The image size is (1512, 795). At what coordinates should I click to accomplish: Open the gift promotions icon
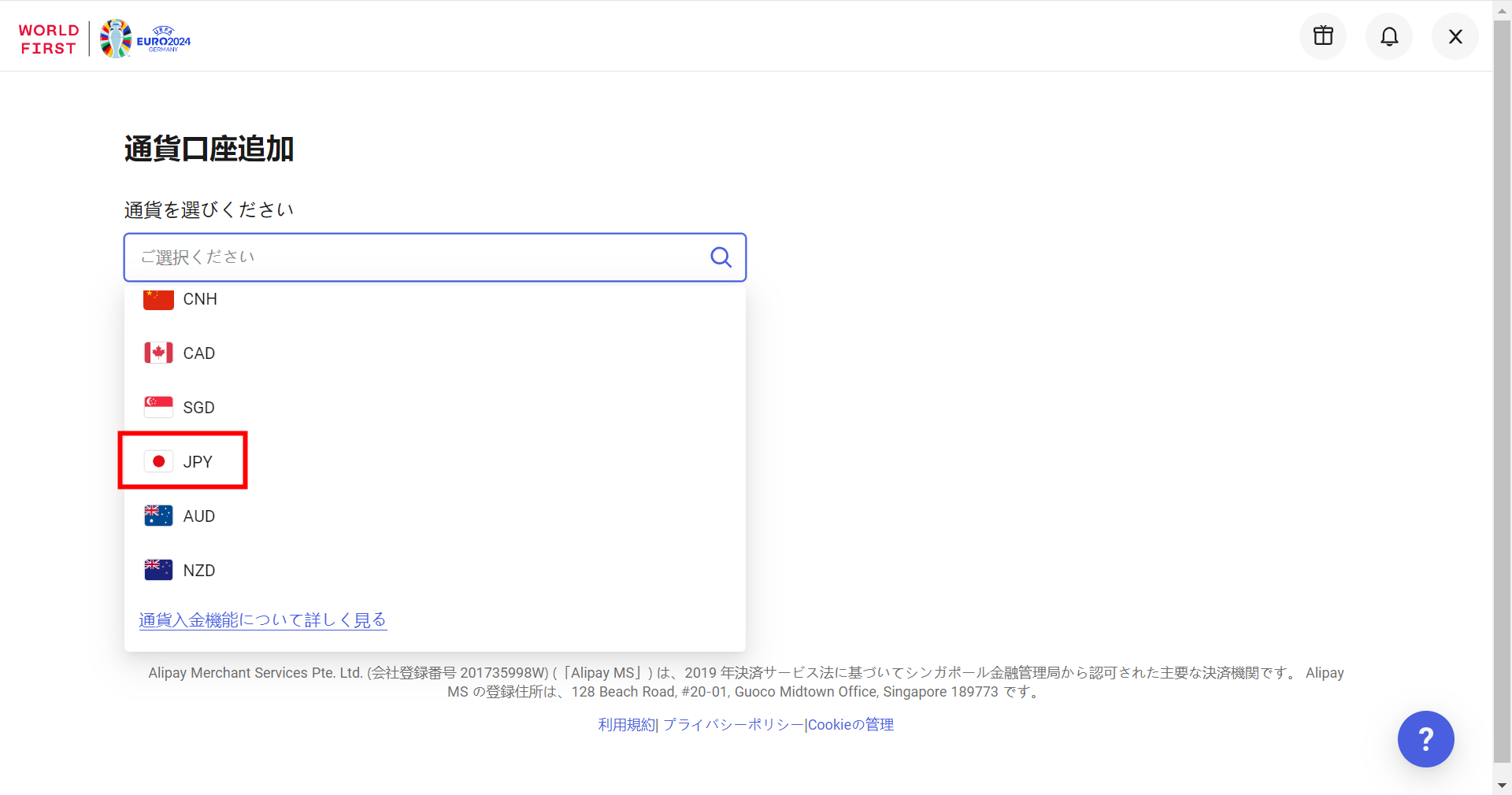coord(1322,35)
